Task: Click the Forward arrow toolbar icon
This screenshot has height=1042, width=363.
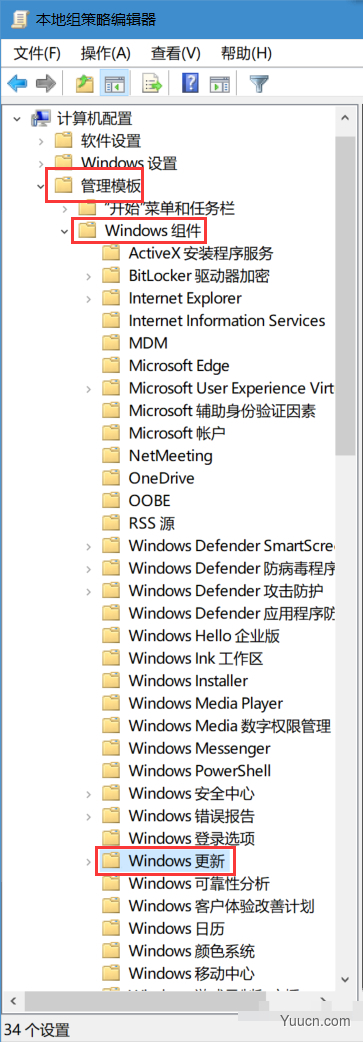Action: click(45, 84)
